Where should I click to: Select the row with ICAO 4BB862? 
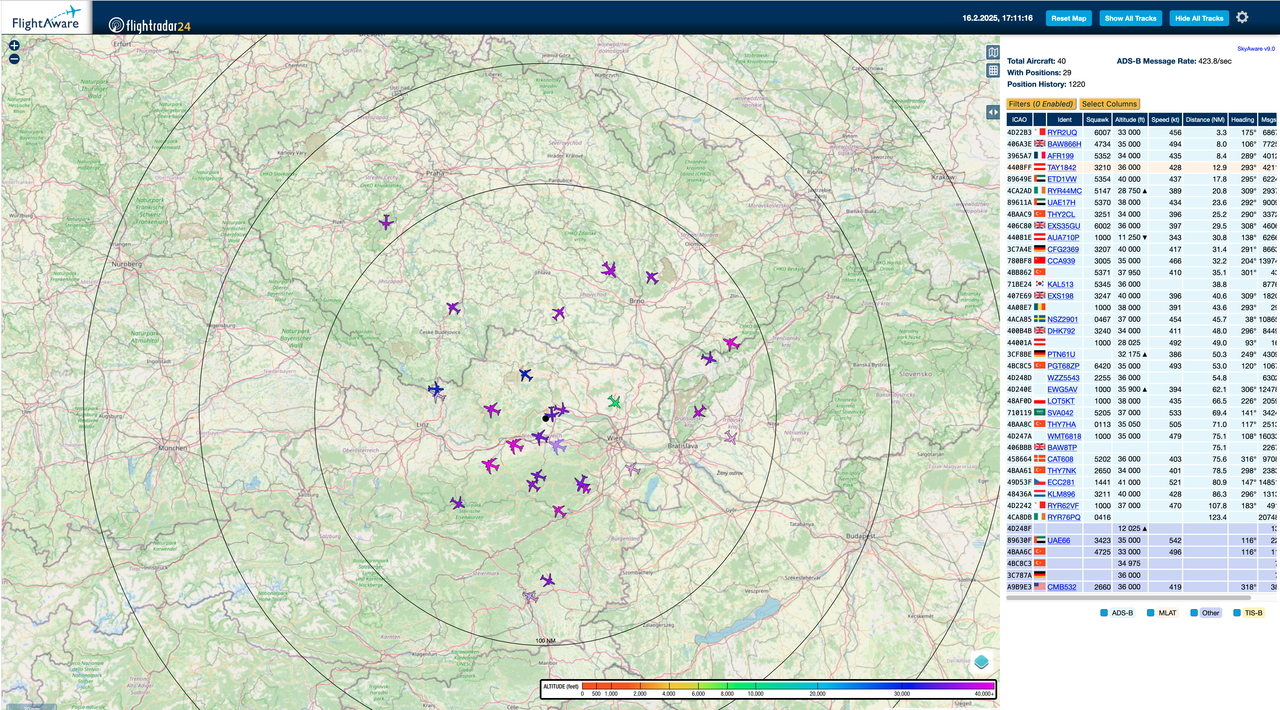(1143, 272)
